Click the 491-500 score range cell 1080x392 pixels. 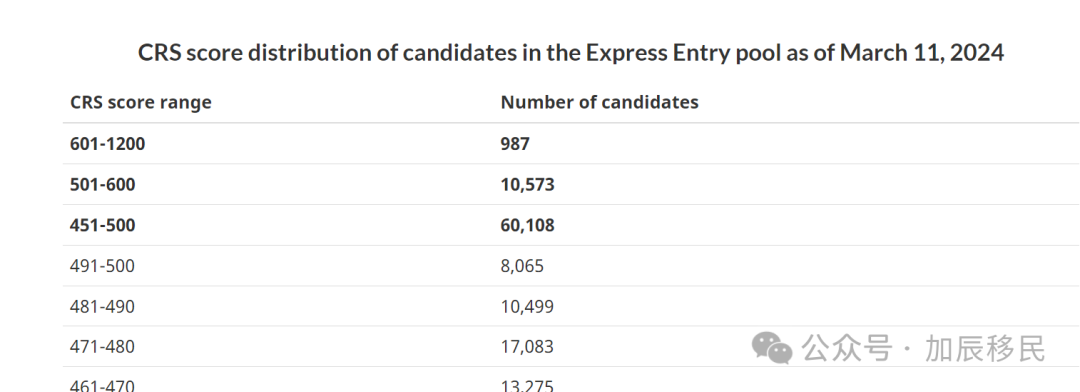click(102, 266)
